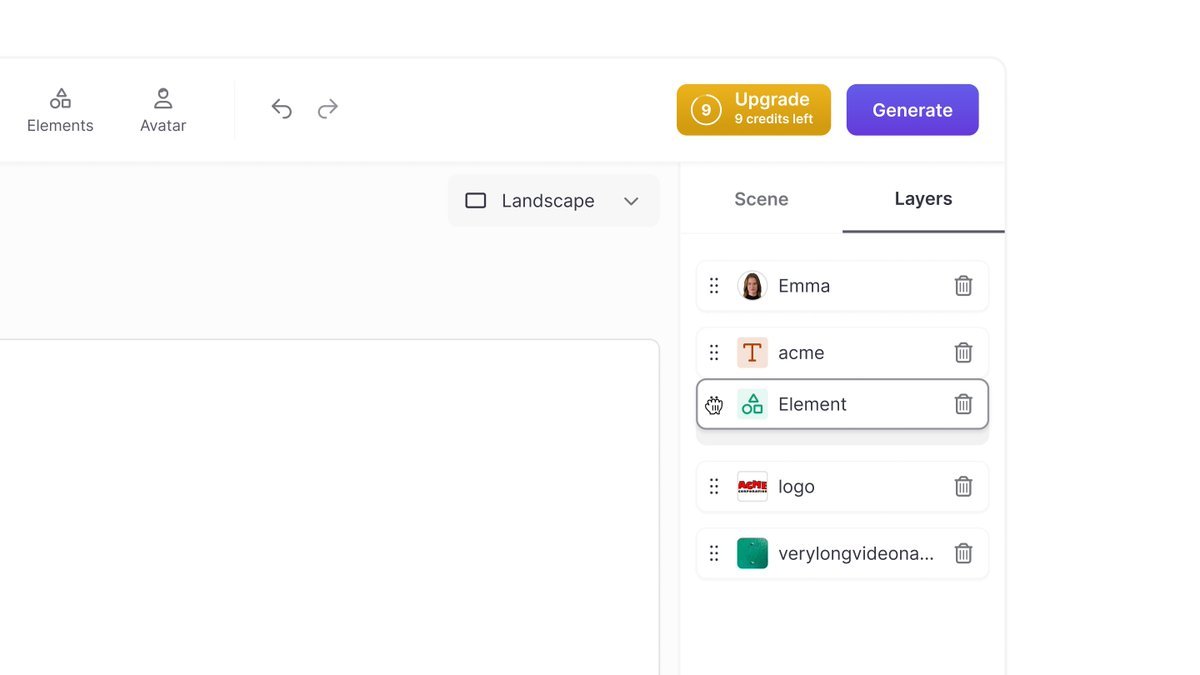The height and width of the screenshot is (675, 1200).
Task: Open the Avatar tool
Action: click(x=163, y=110)
